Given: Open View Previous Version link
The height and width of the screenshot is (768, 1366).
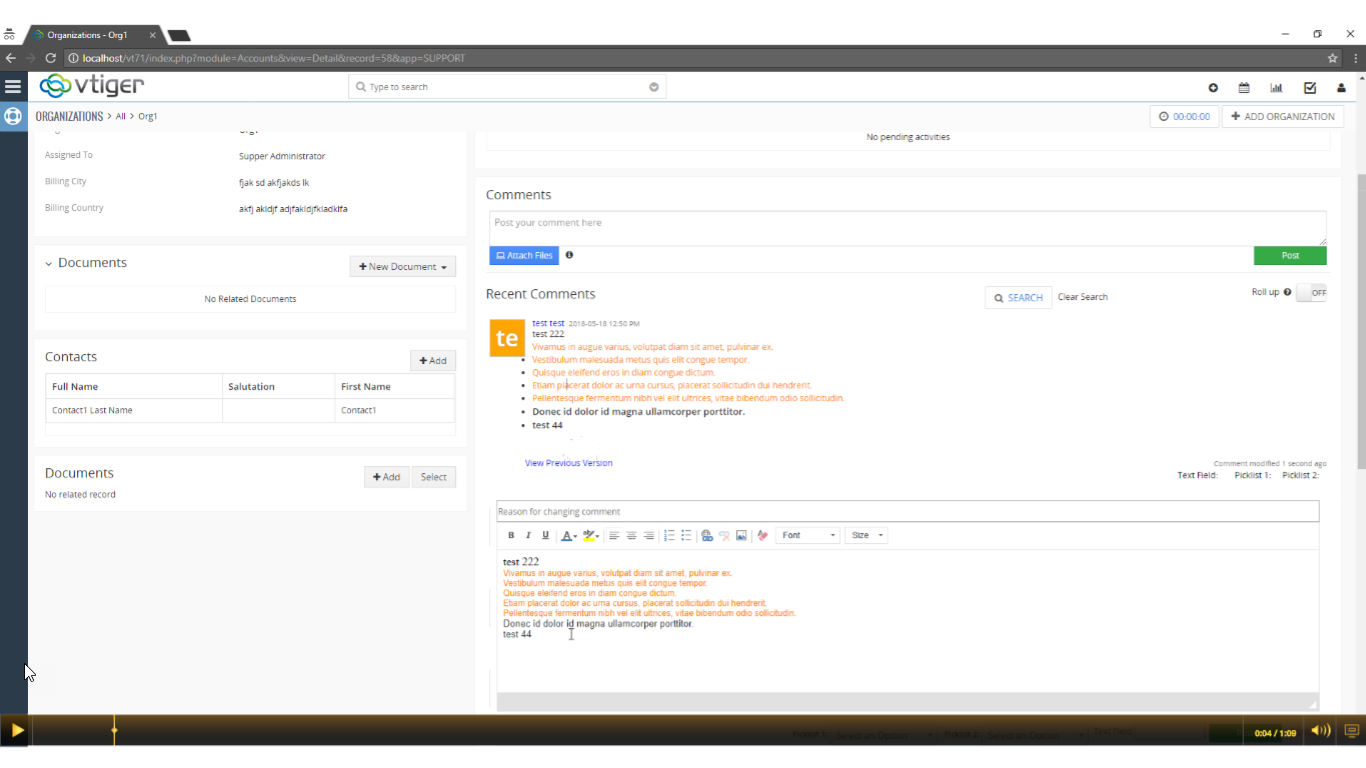Looking at the screenshot, I should [x=569, y=463].
